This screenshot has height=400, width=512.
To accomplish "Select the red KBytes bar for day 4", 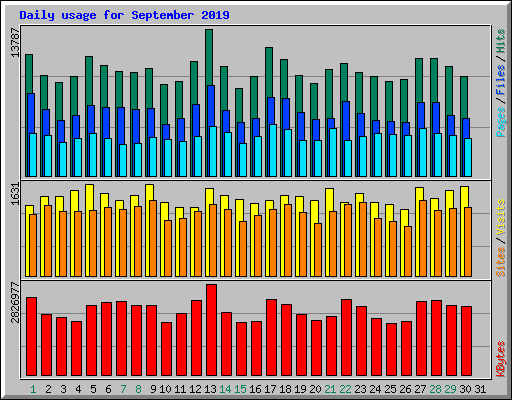I will tap(76, 348).
